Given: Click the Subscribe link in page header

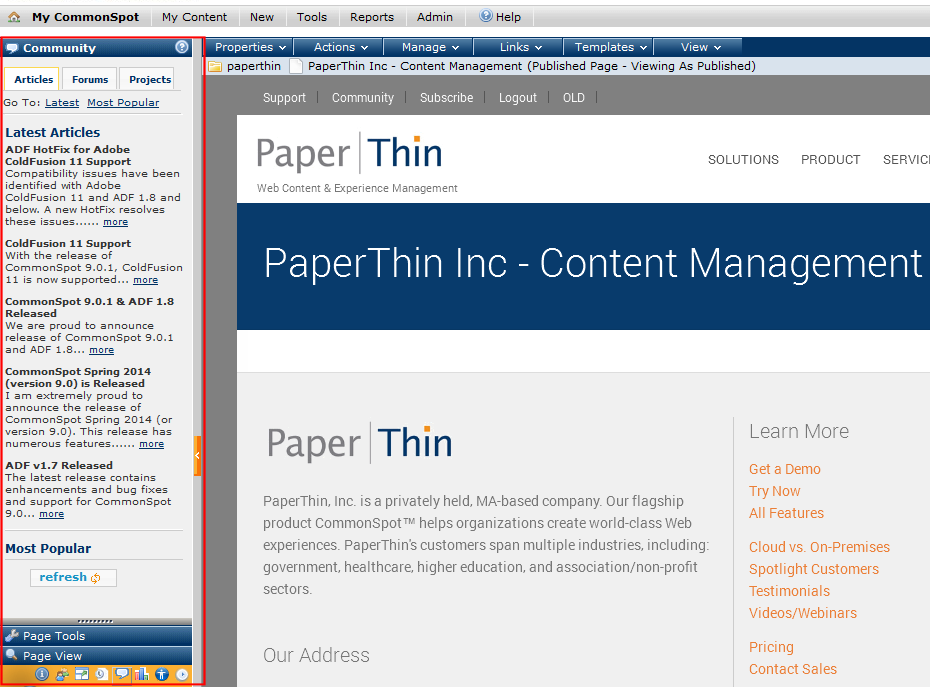Looking at the screenshot, I should click(x=447, y=98).
